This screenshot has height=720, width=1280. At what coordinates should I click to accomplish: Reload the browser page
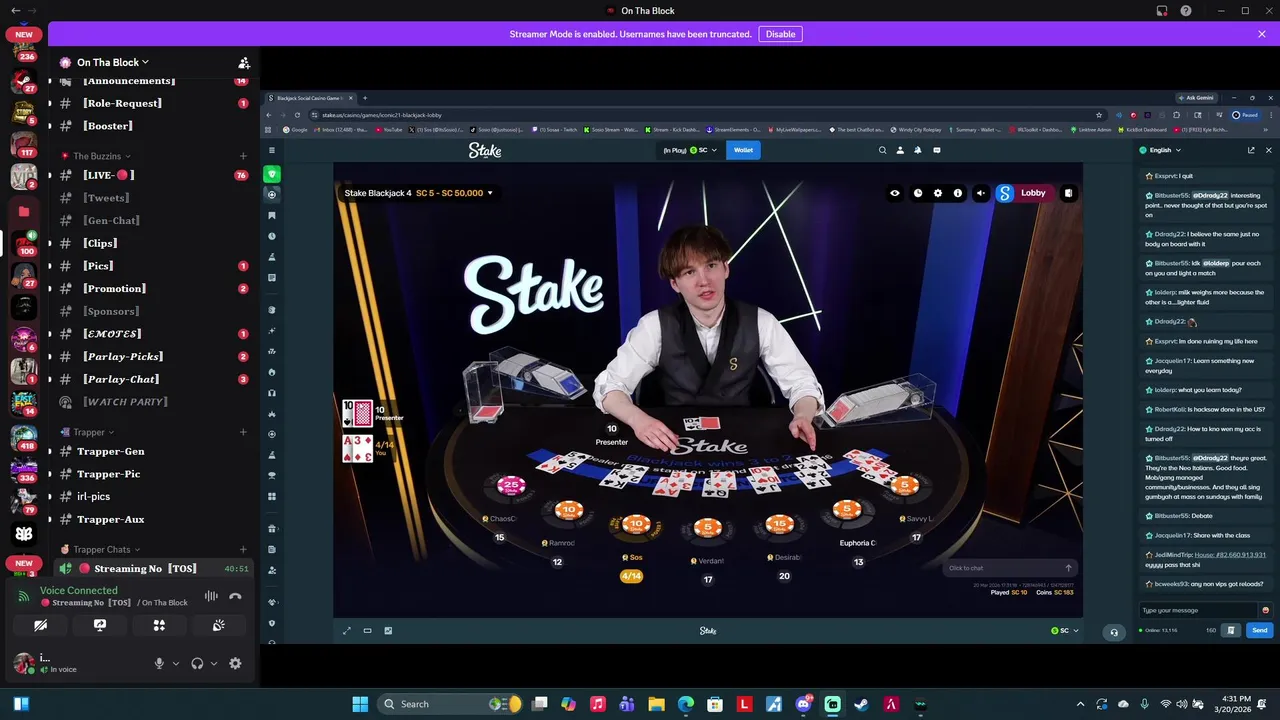point(297,115)
